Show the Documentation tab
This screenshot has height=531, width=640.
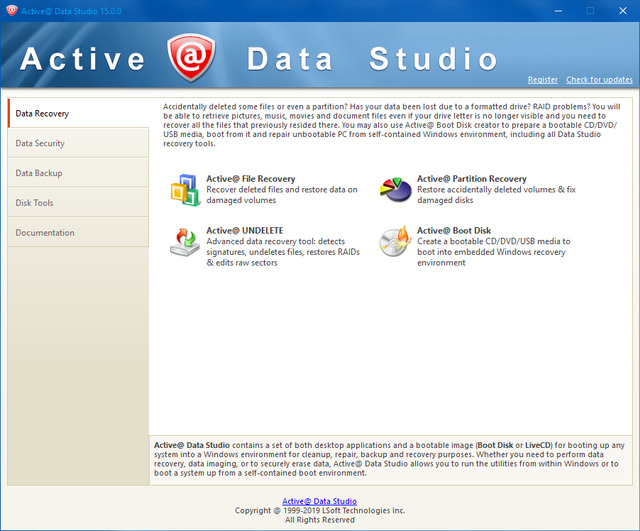[x=78, y=232]
